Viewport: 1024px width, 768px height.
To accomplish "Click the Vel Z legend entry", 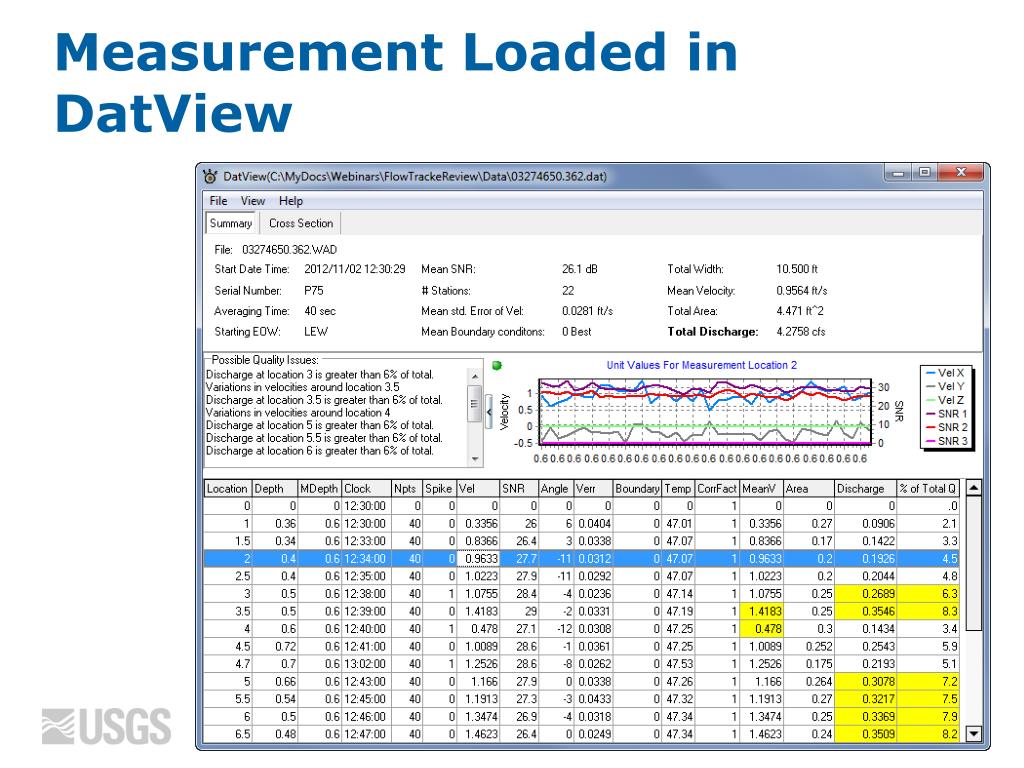I will (x=945, y=400).
